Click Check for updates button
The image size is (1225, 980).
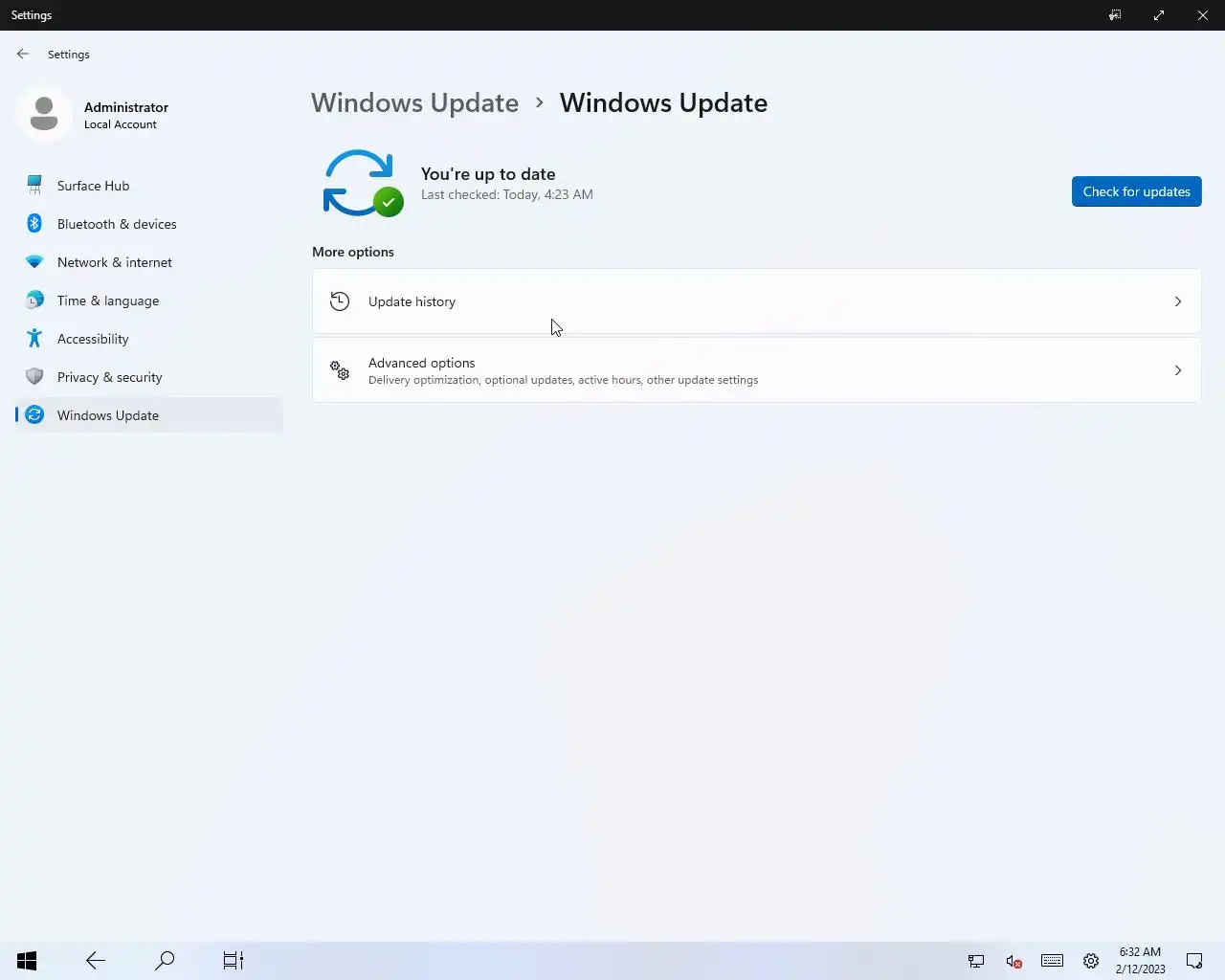[x=1136, y=191]
